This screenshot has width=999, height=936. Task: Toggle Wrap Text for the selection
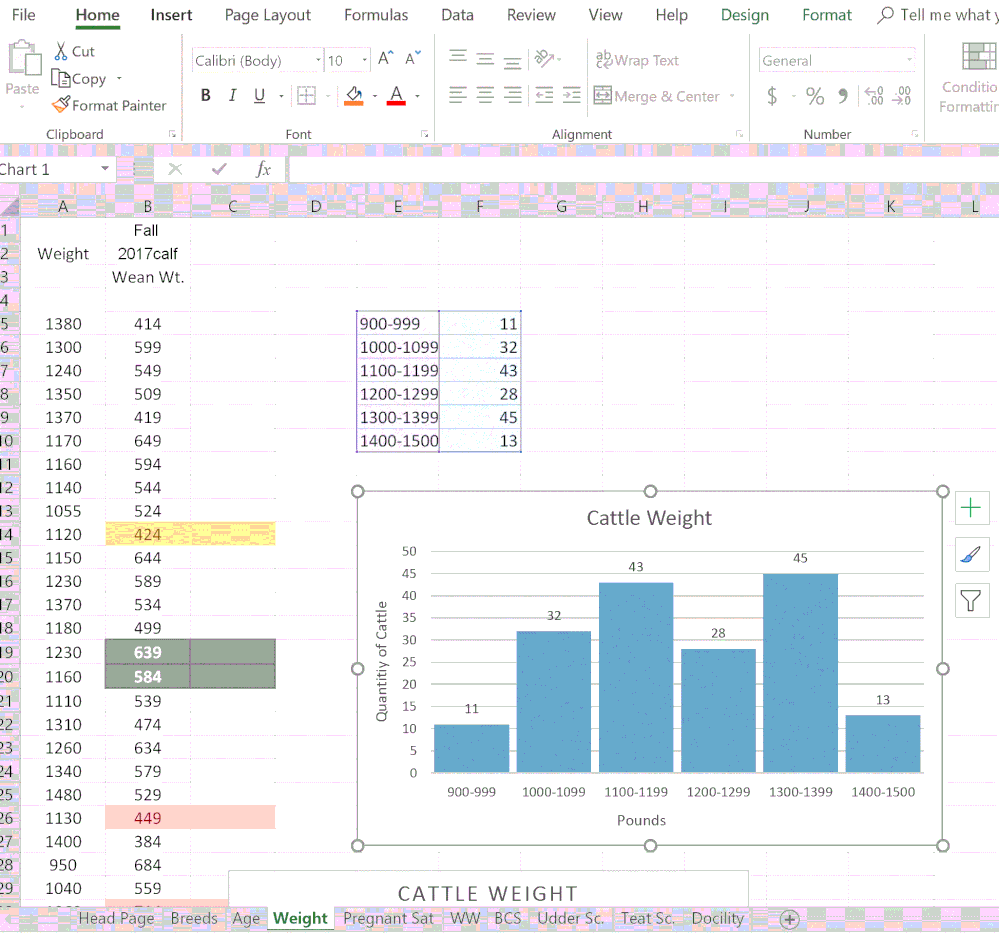(x=637, y=60)
